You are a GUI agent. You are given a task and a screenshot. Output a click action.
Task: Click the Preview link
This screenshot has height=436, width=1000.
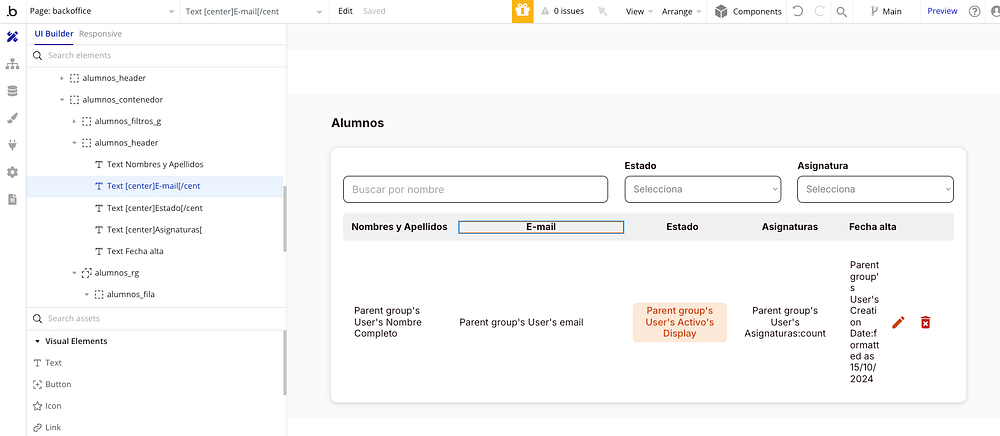coord(942,11)
